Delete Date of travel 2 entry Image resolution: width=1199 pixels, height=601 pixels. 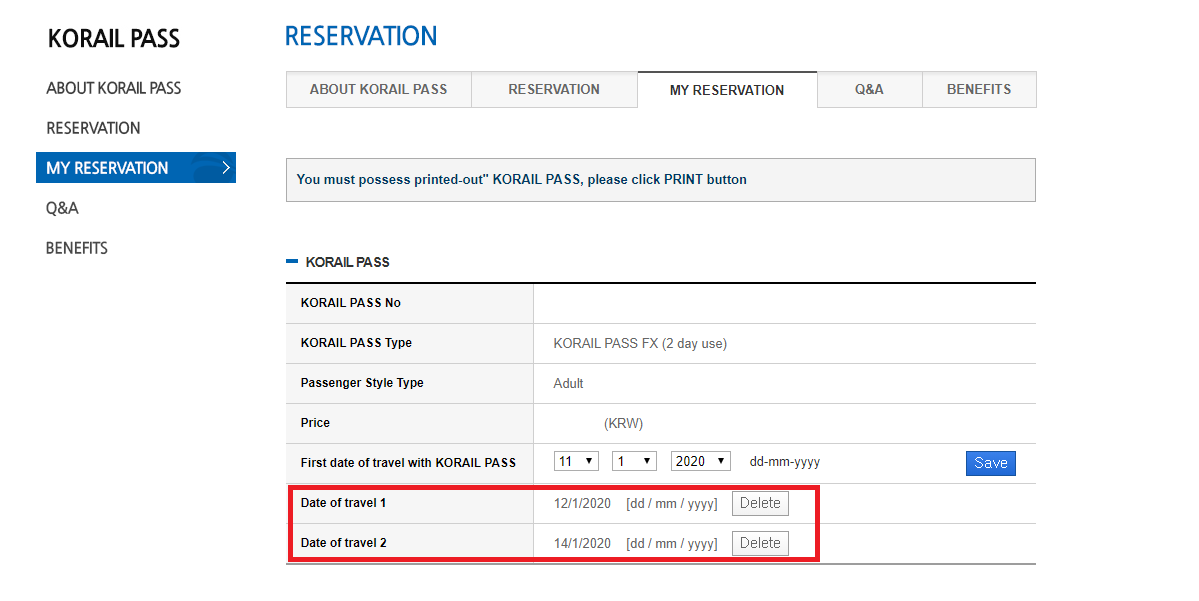pyautogui.click(x=760, y=543)
